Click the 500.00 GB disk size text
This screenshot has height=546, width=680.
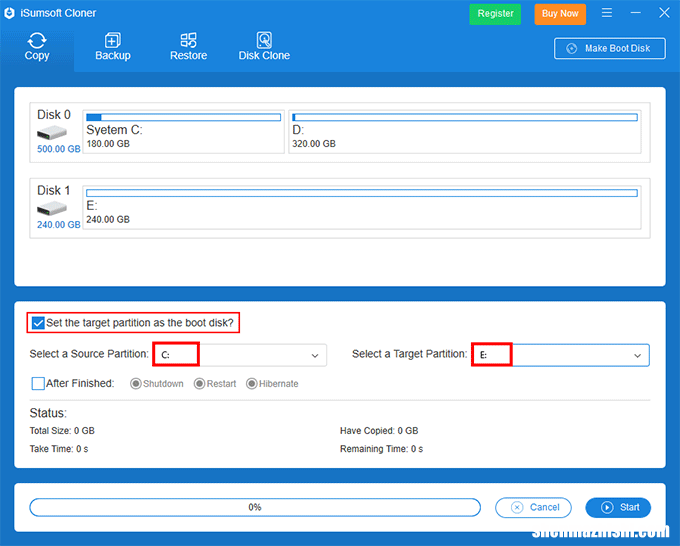pyautogui.click(x=59, y=149)
